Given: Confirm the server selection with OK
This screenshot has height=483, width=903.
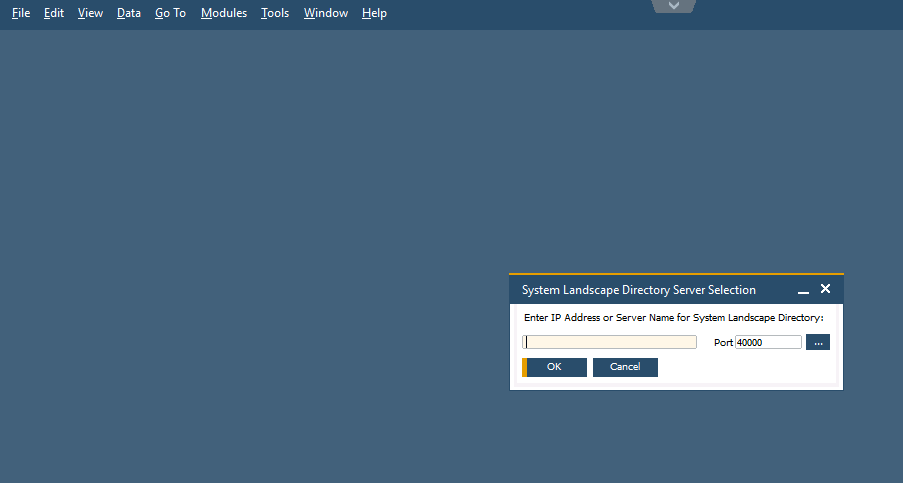Looking at the screenshot, I should coord(555,367).
